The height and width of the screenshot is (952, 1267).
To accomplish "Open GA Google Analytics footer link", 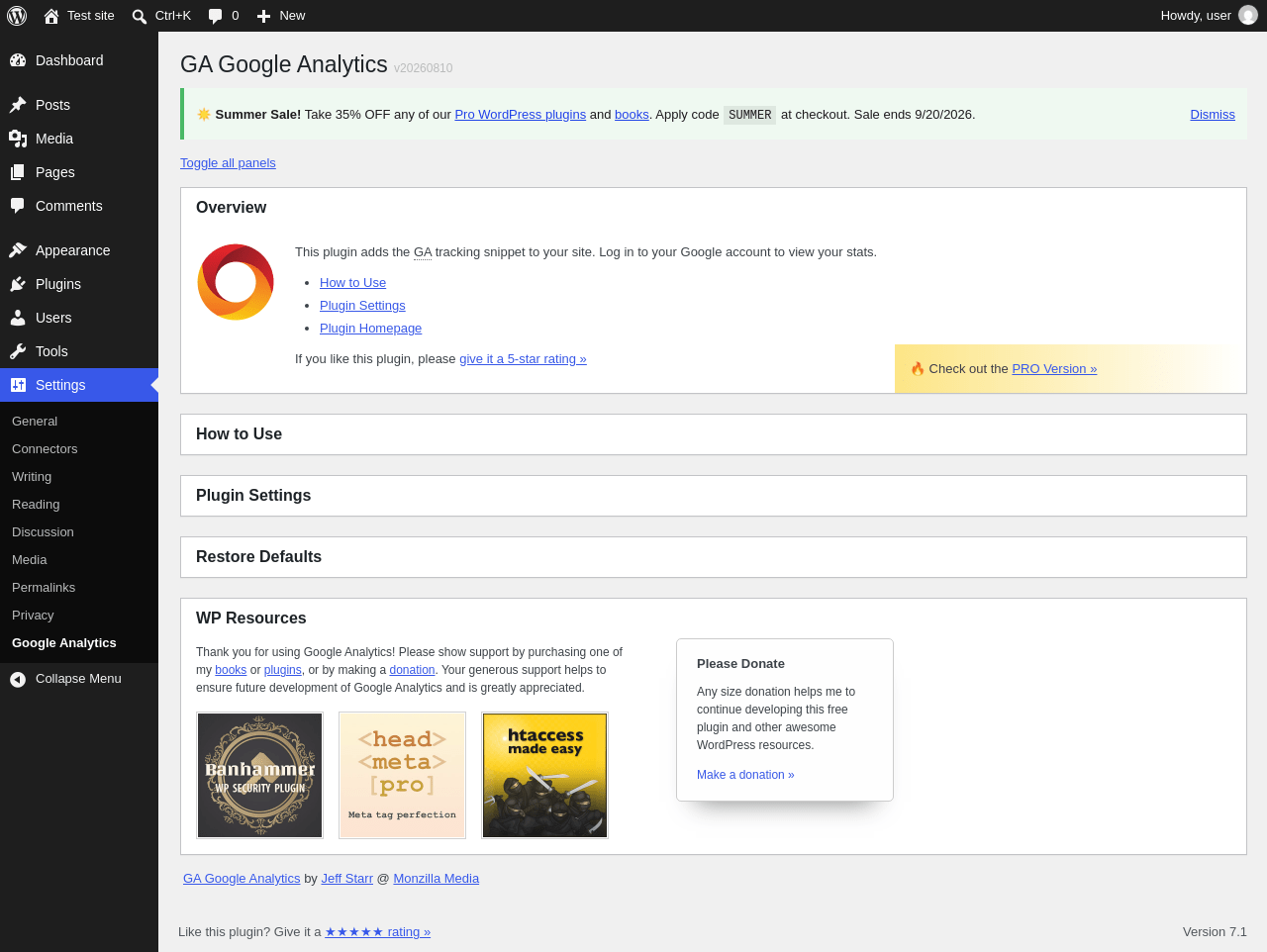I will [x=242, y=879].
